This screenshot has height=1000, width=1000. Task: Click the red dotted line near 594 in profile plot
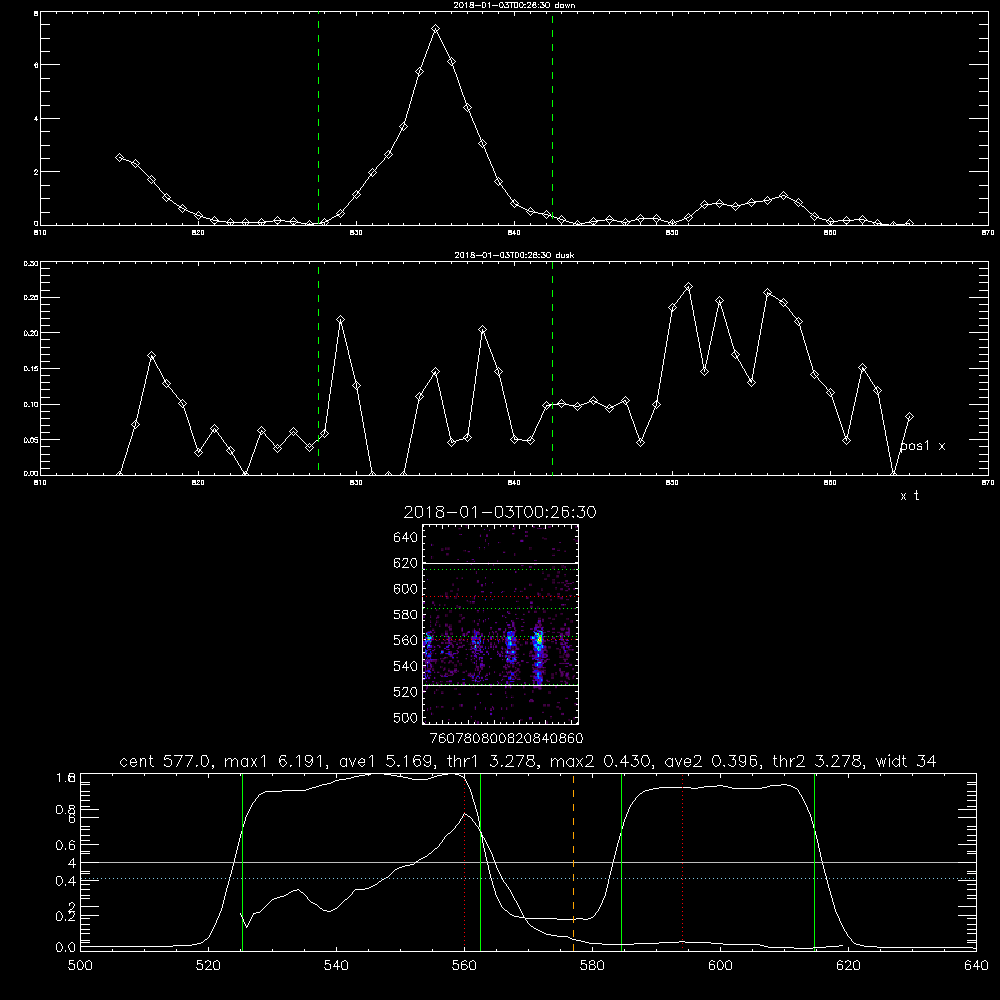682,861
